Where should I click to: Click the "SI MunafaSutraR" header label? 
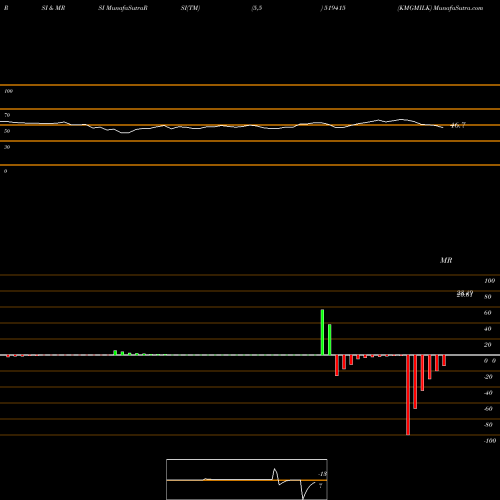123,8
